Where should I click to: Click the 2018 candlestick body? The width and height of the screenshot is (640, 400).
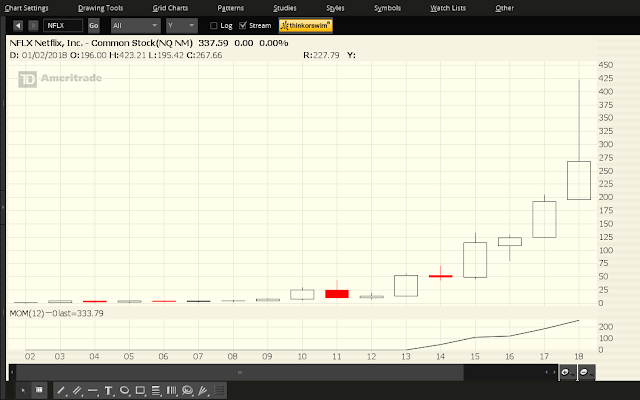(579, 180)
